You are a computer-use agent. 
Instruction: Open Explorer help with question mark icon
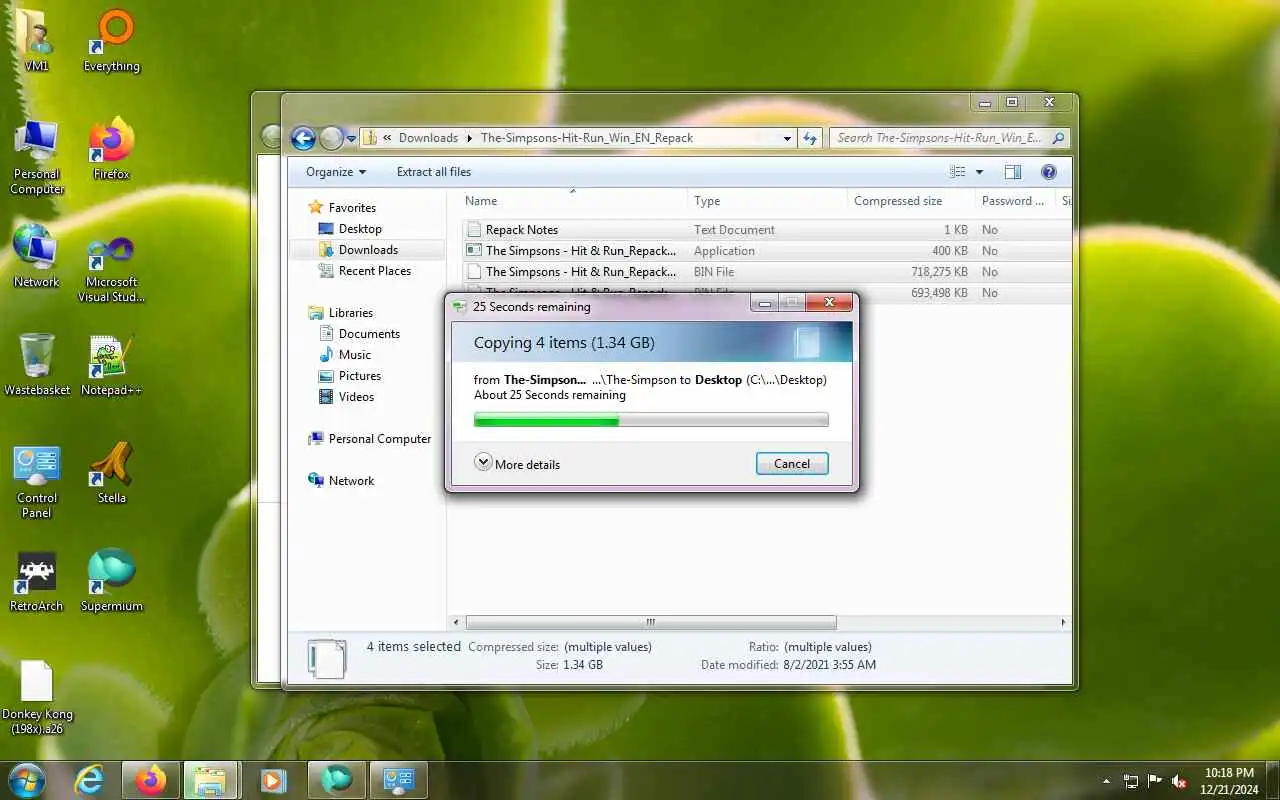pos(1049,172)
